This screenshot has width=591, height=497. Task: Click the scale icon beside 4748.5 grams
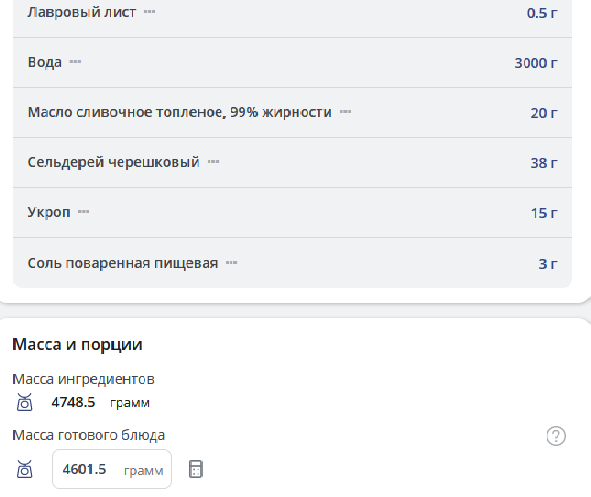click(x=24, y=402)
